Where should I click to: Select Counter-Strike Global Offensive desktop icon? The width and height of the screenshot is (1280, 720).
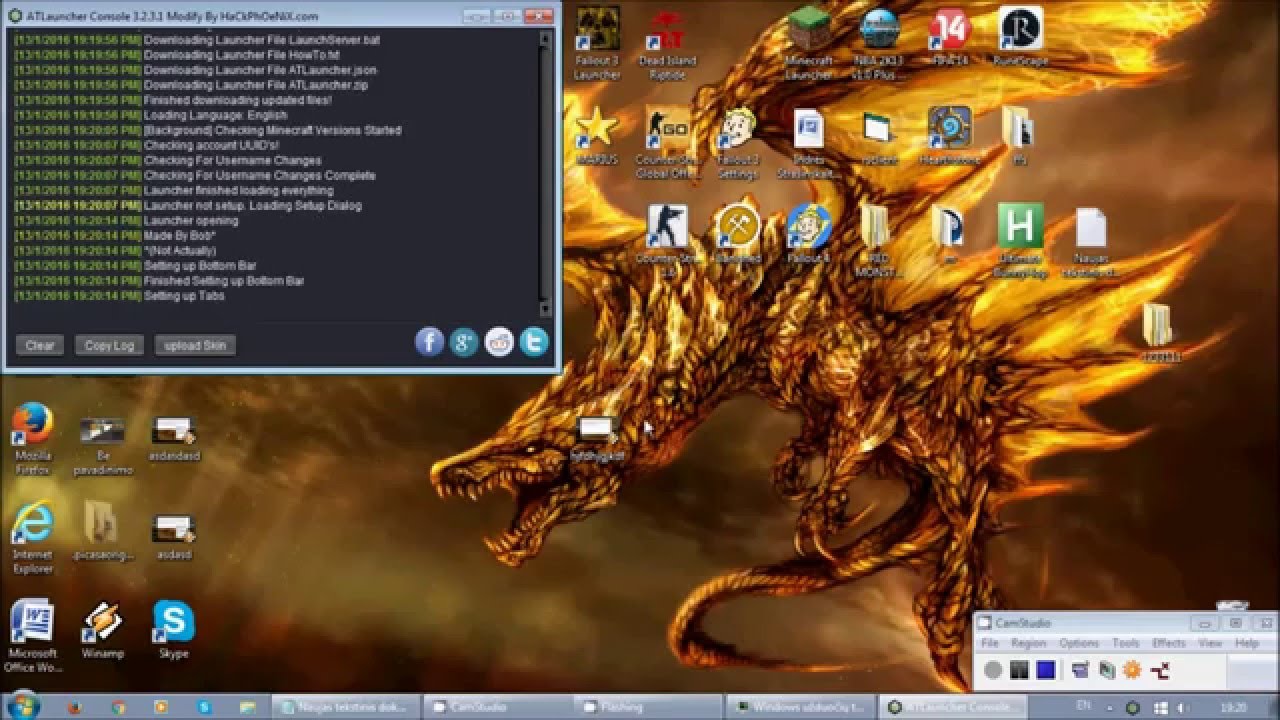point(667,142)
